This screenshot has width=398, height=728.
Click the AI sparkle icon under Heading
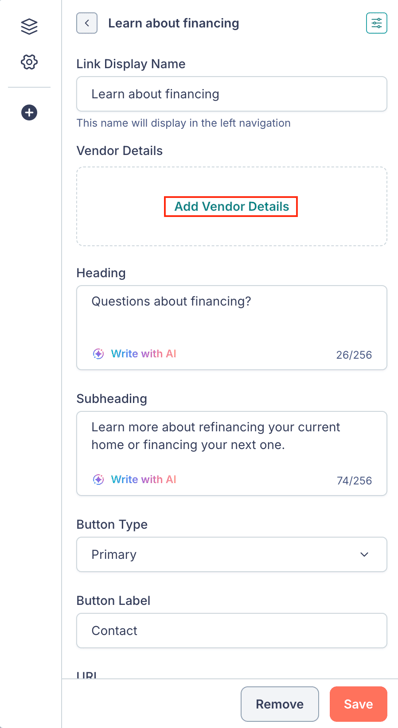tap(98, 354)
